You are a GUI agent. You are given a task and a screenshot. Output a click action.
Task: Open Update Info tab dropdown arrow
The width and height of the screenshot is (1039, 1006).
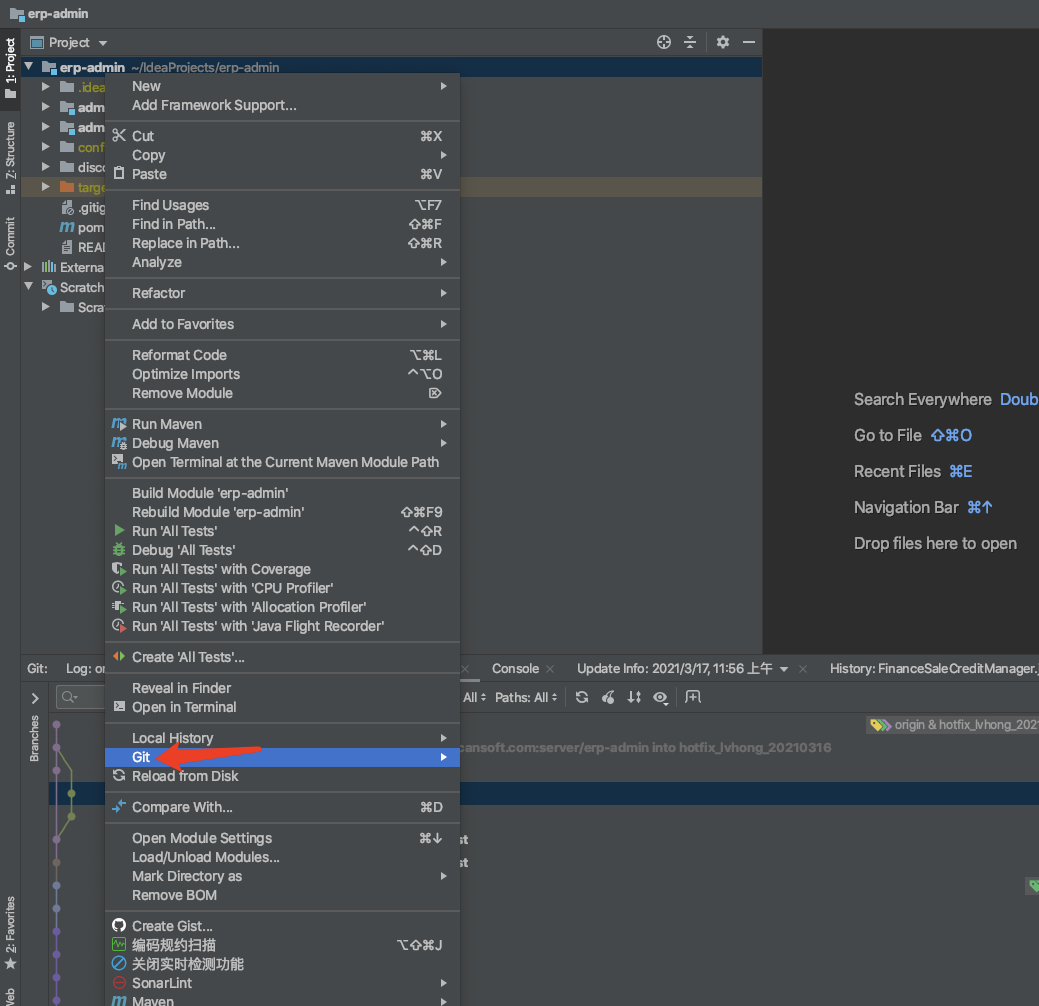pyautogui.click(x=784, y=669)
